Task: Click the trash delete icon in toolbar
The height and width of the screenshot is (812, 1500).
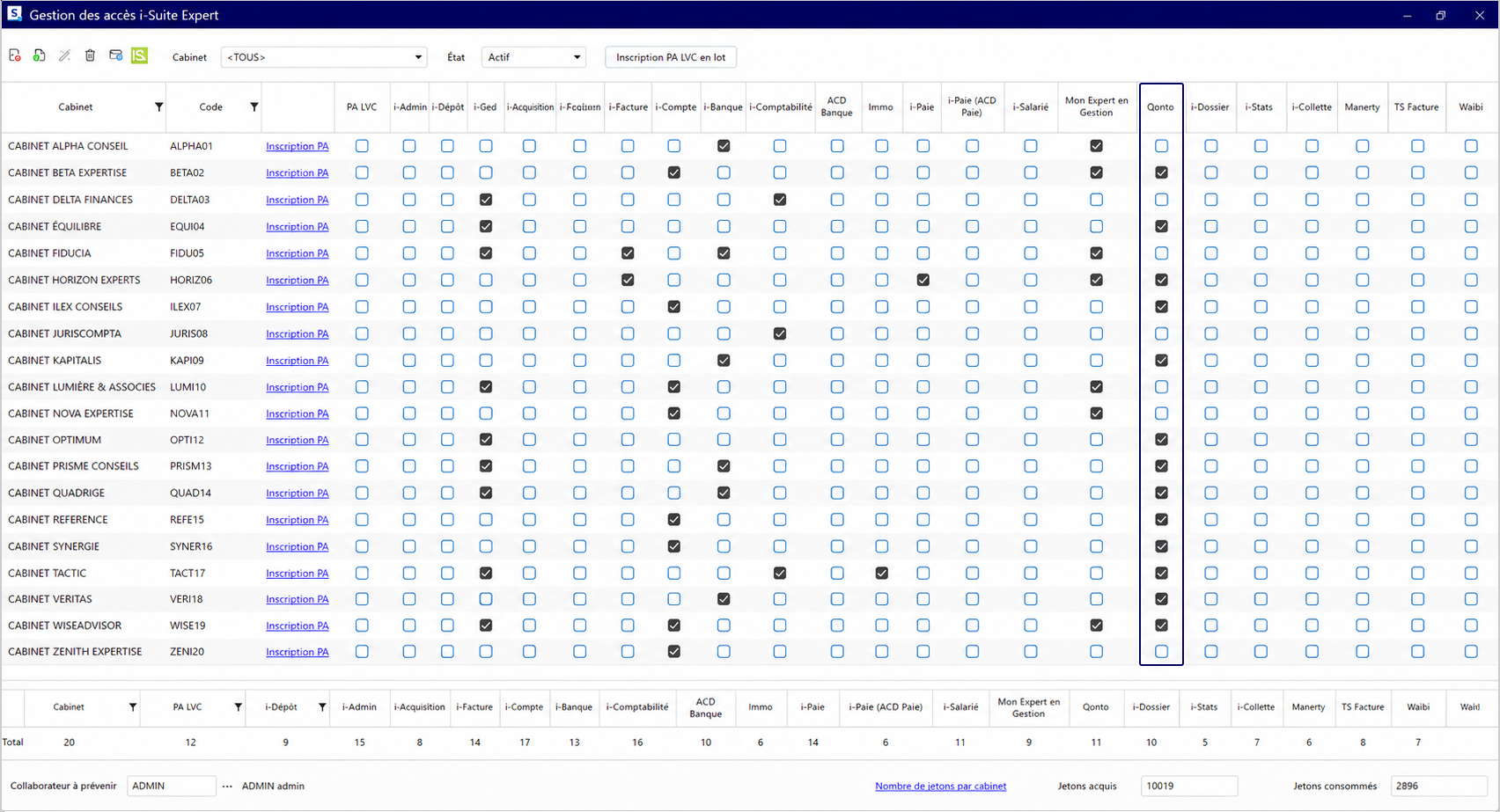Action: point(90,56)
